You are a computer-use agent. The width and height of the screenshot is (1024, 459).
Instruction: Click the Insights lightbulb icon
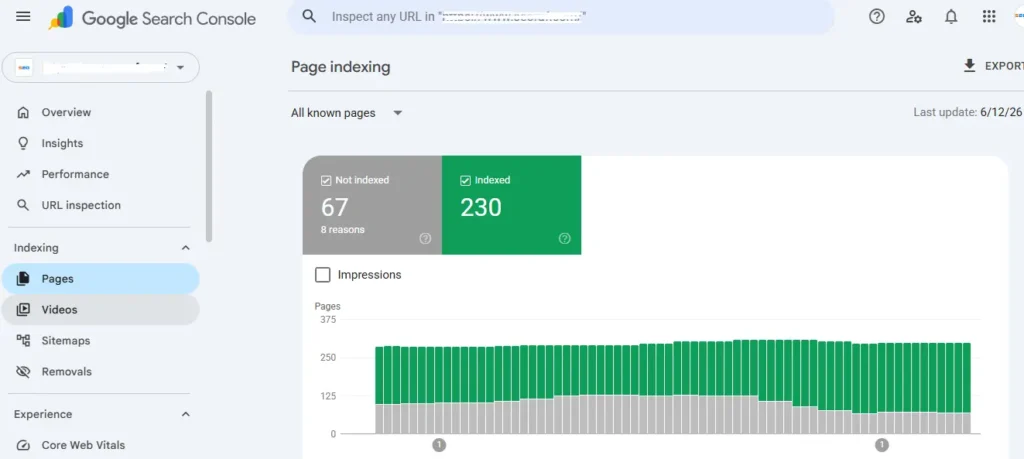click(23, 143)
